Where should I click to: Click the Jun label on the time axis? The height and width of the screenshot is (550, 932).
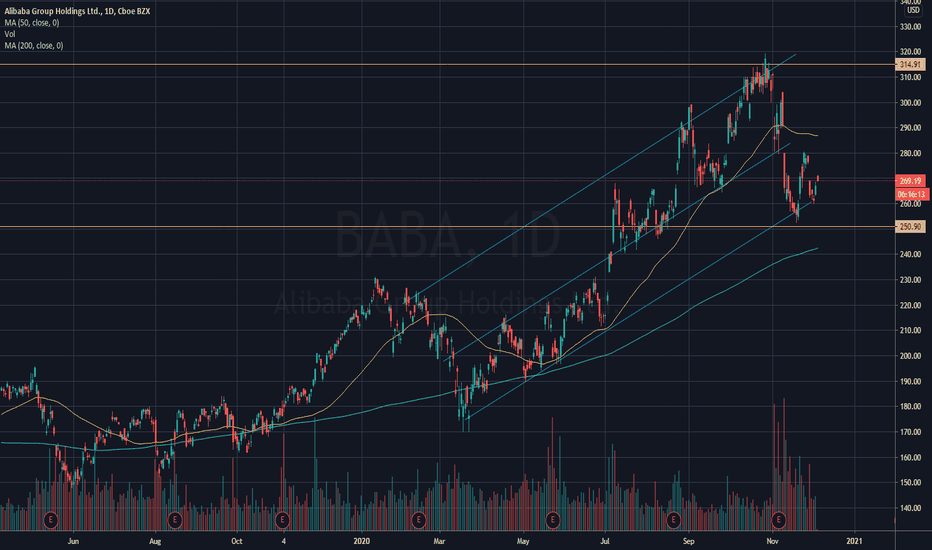[73, 541]
